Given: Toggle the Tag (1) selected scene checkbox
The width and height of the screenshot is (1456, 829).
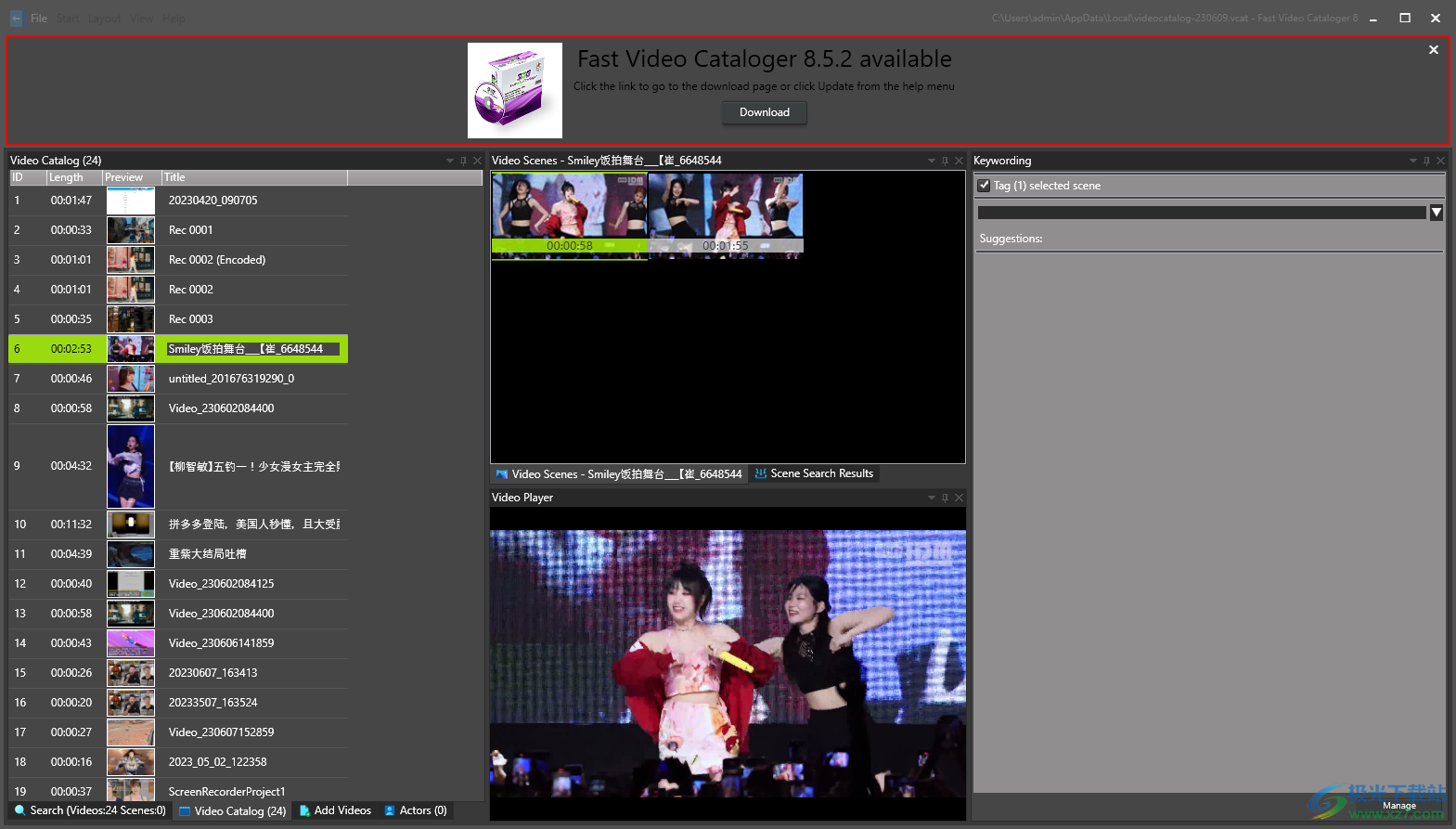Looking at the screenshot, I should (984, 186).
